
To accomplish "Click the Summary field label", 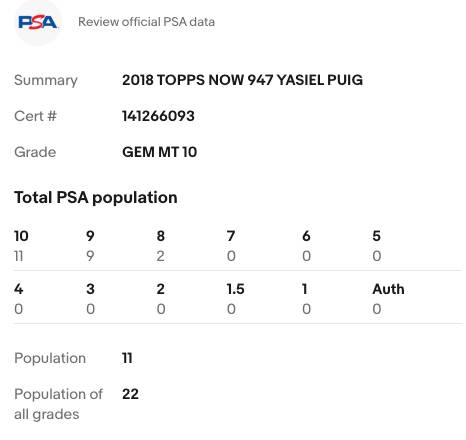I will point(46,80).
